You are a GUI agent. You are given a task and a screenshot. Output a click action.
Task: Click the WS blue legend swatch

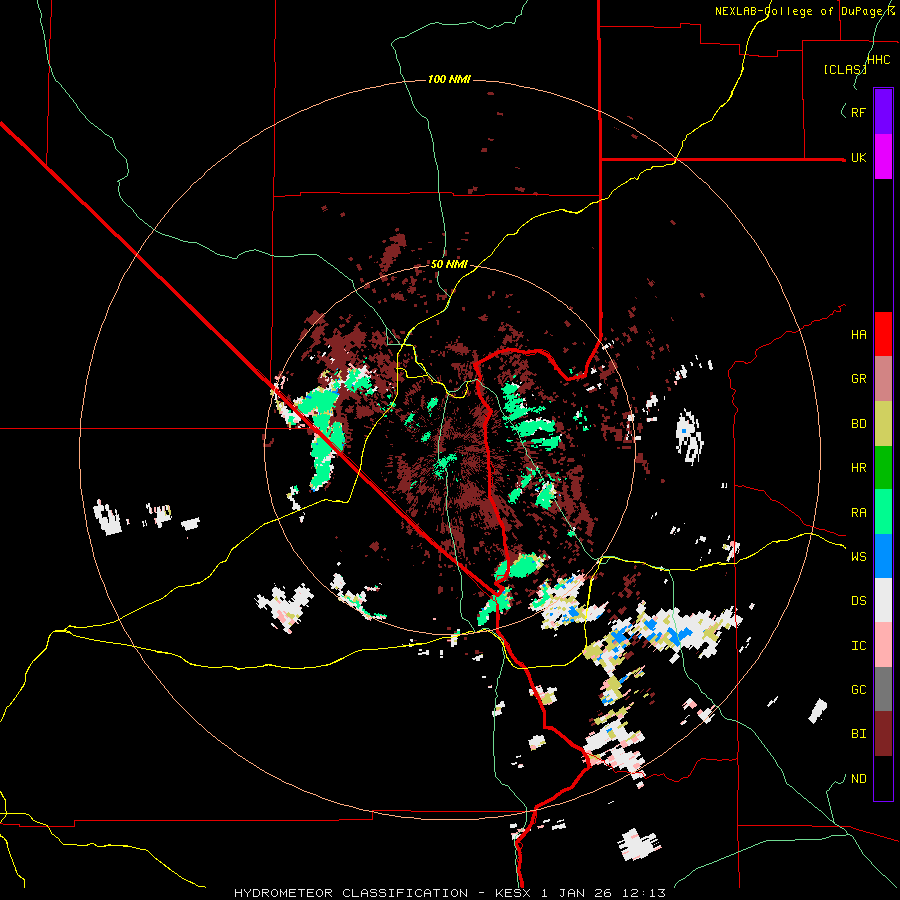(x=883, y=556)
